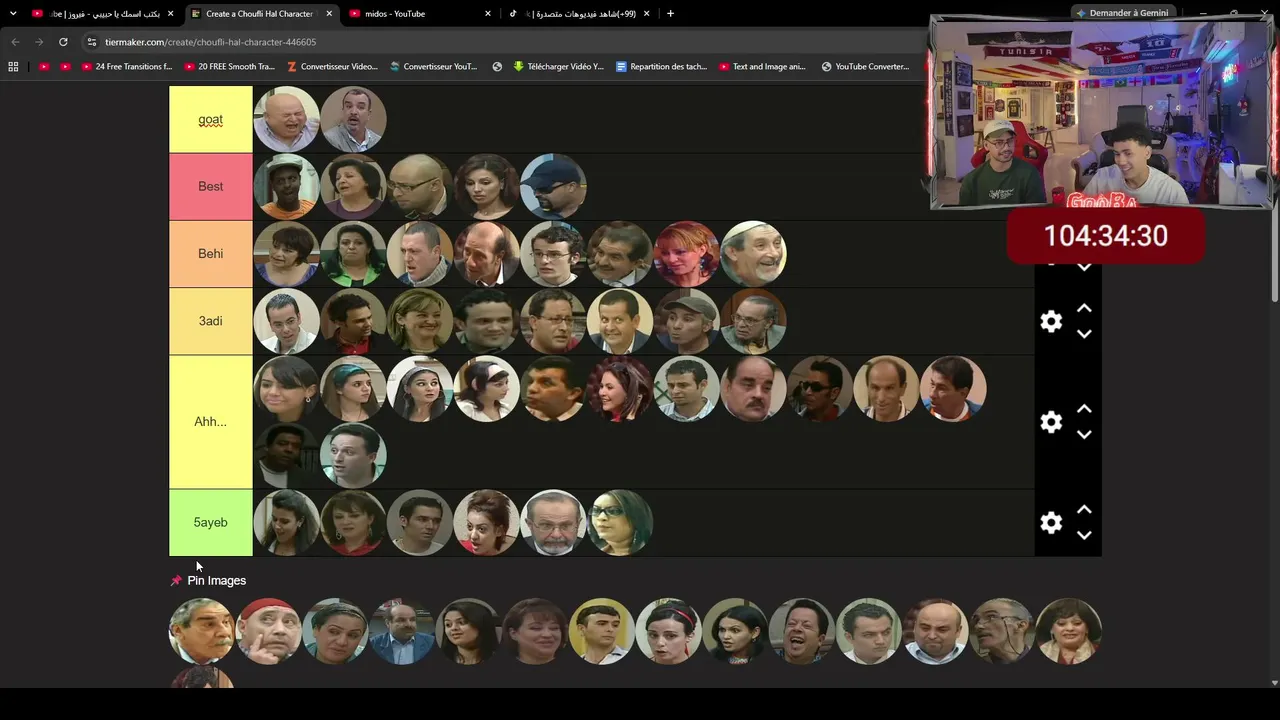Open the second YouTube favicon bookmark
Image resolution: width=1280 pixels, height=720 pixels.
tap(65, 67)
